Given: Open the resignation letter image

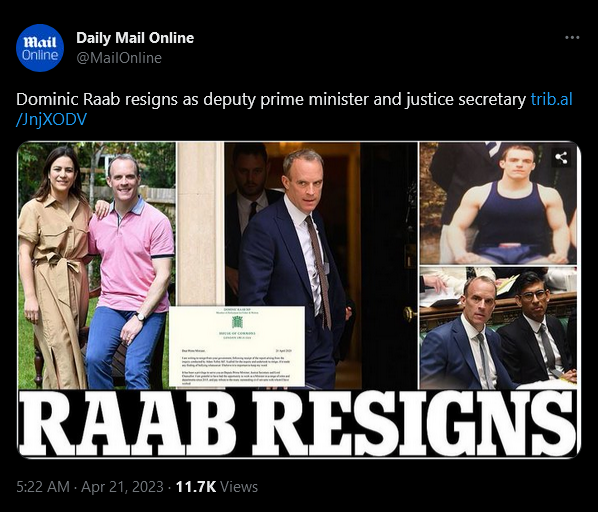Looking at the screenshot, I should (x=237, y=345).
